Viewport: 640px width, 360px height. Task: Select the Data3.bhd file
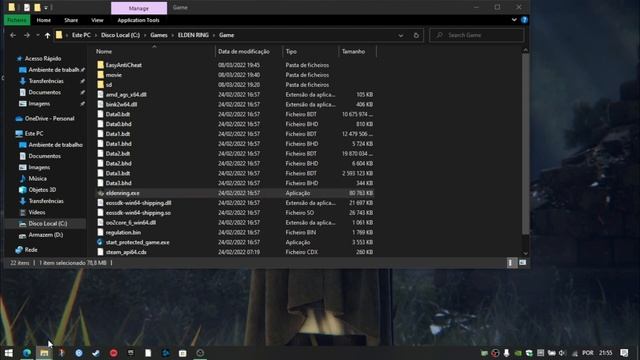(x=118, y=183)
